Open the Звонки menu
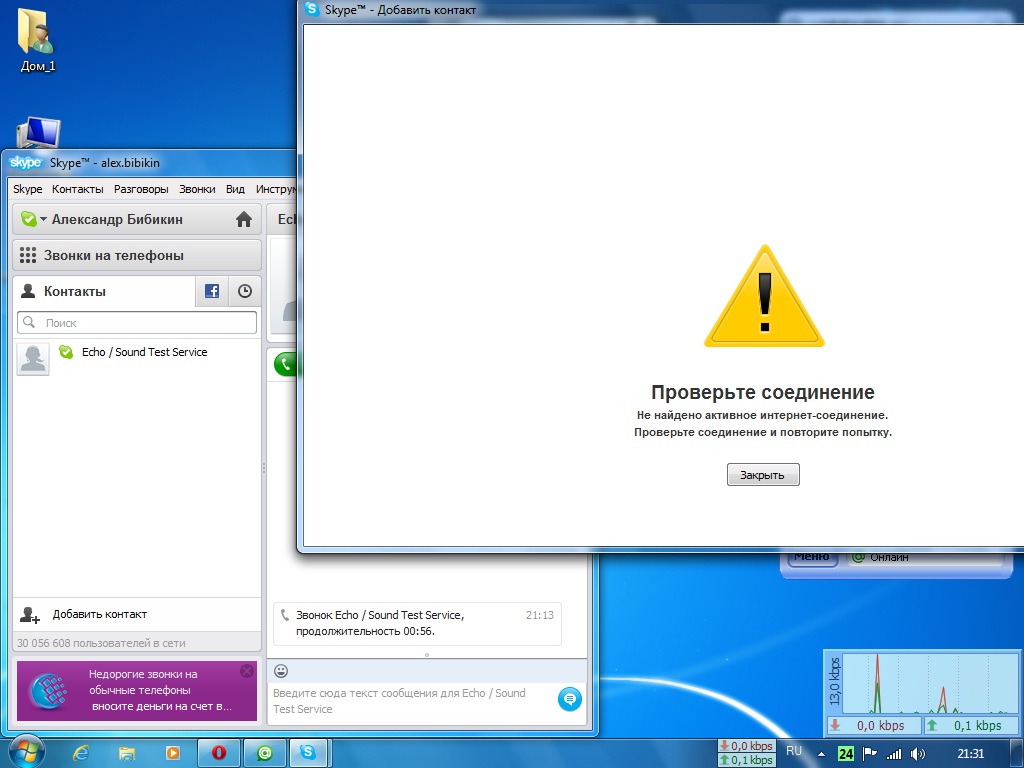1024x768 pixels. tap(197, 189)
